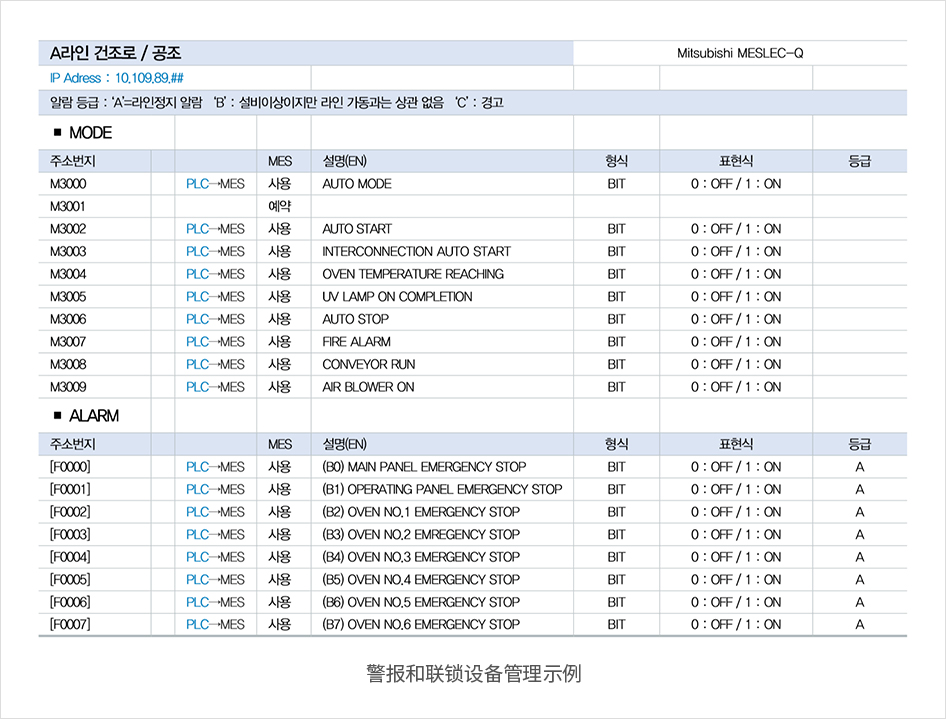Click the [F0000] alarm address cell

click(x=70, y=467)
